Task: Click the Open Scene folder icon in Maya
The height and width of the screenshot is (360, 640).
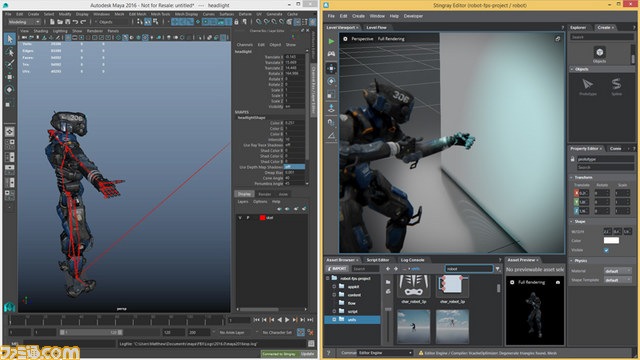Action: (60, 22)
